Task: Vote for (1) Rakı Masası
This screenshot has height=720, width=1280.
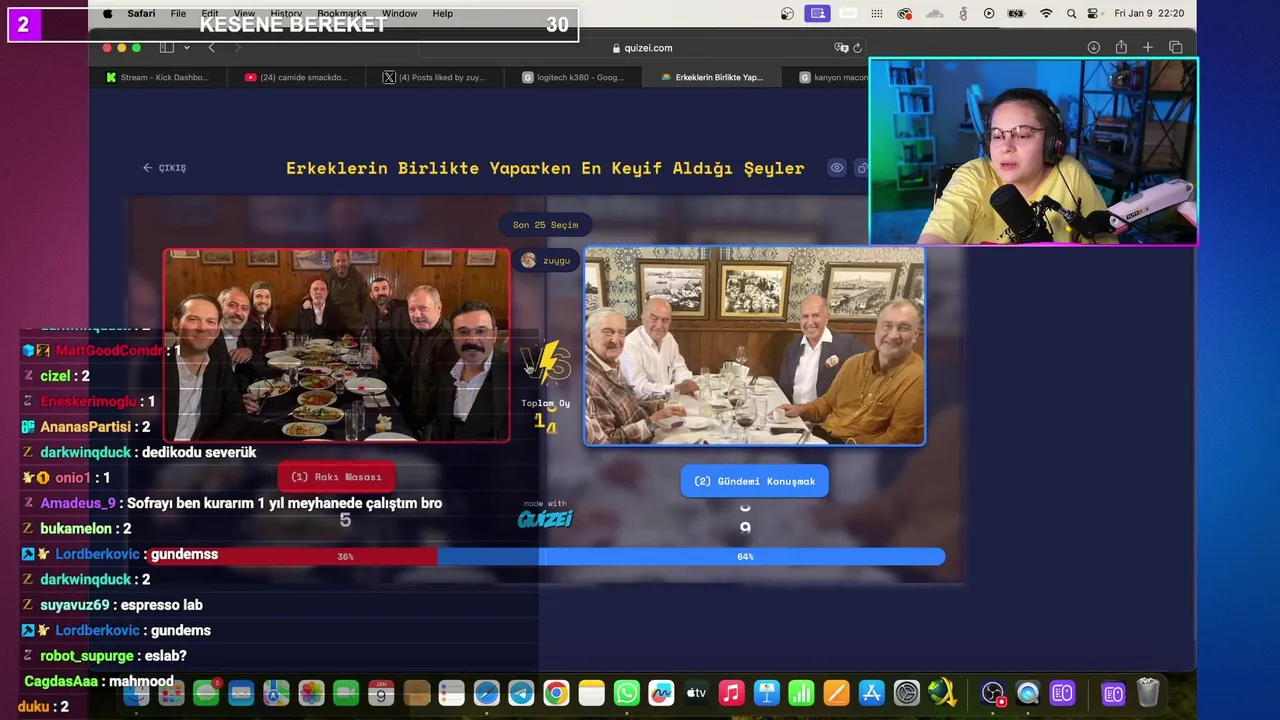Action: click(x=336, y=477)
